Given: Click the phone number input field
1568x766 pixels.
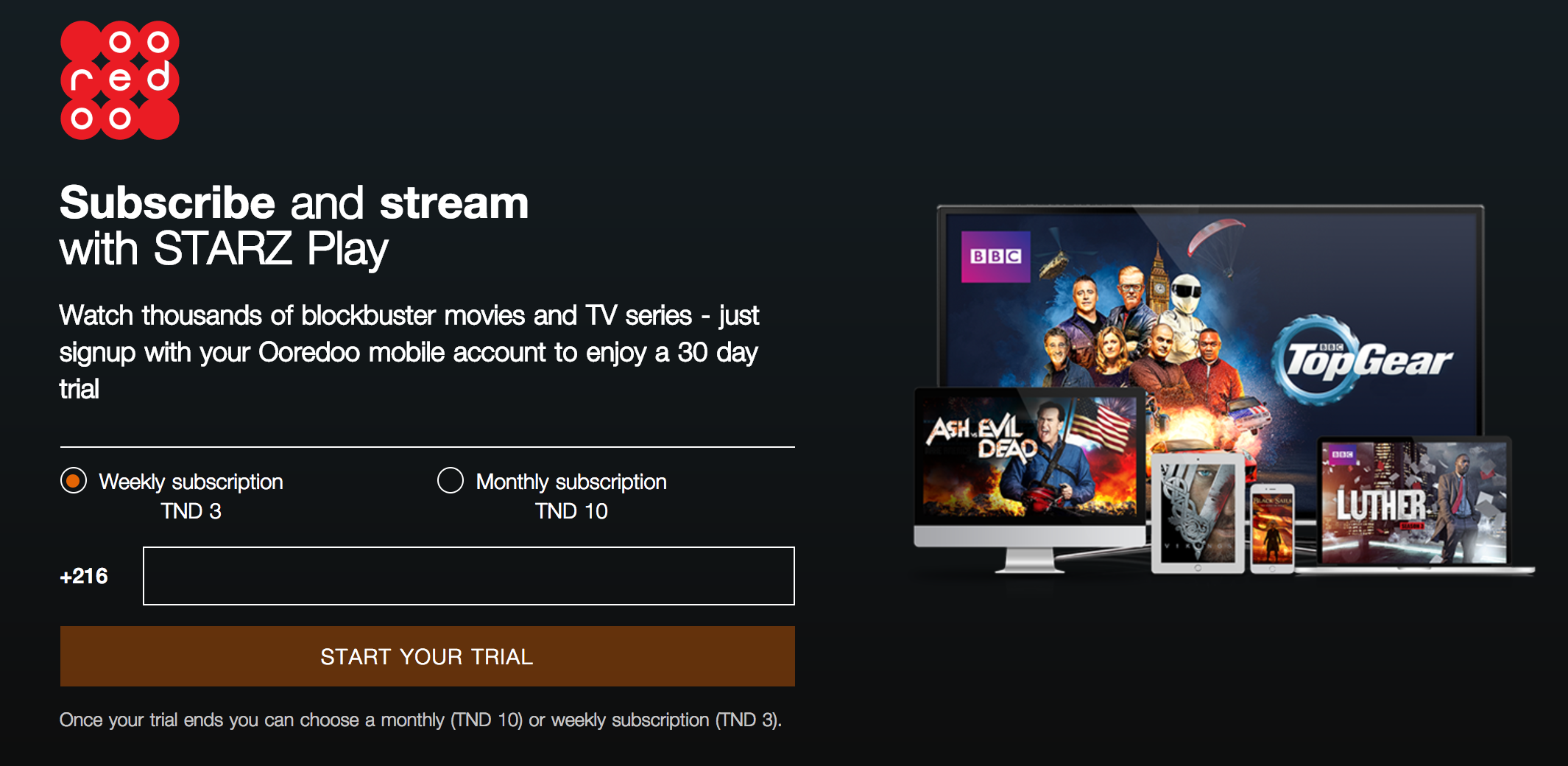Looking at the screenshot, I should point(469,576).
